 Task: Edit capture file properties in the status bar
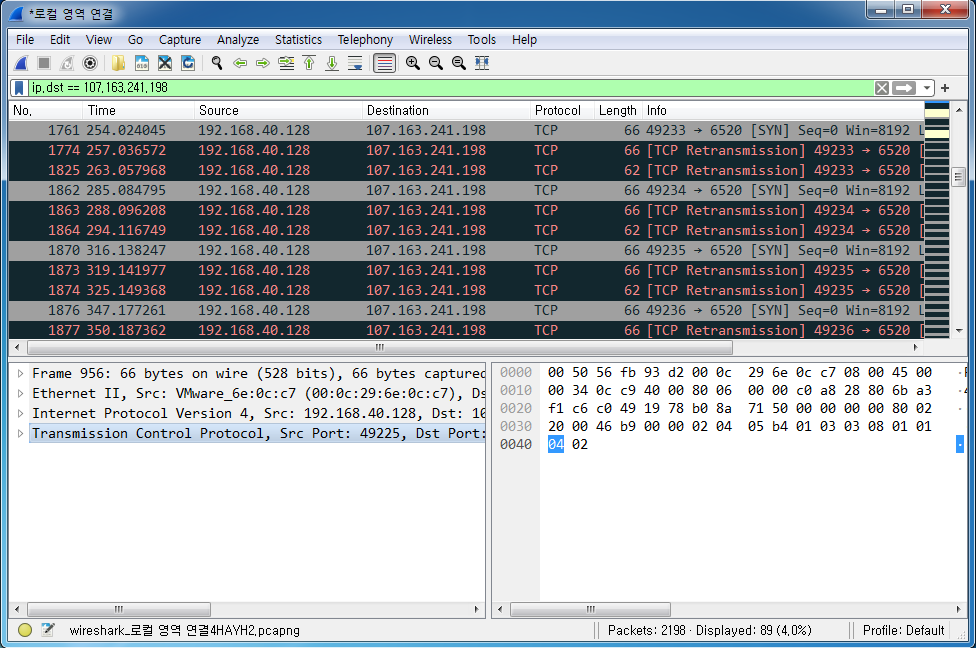[48, 630]
